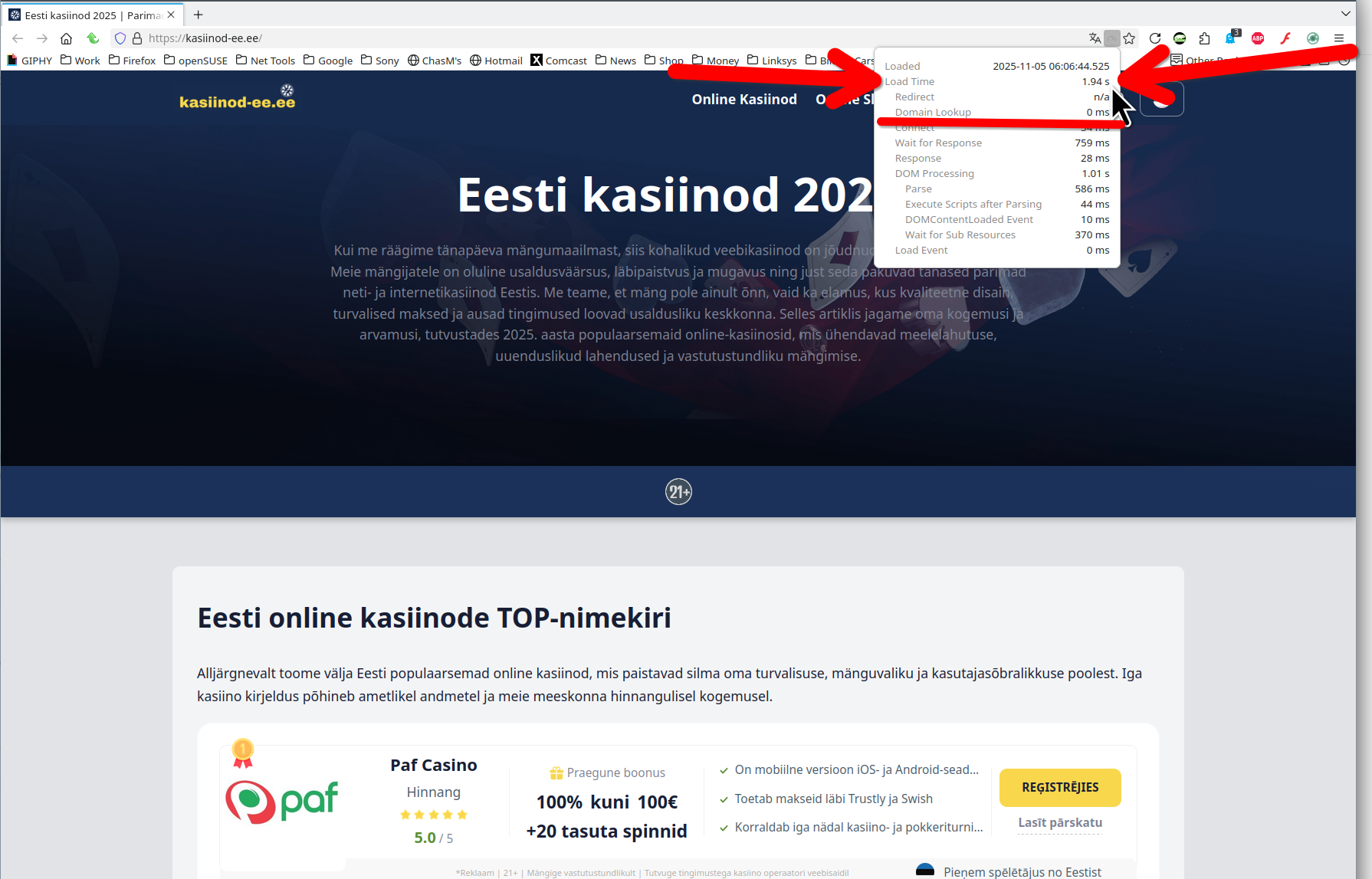Image resolution: width=1372 pixels, height=879 pixels.
Task: Click the kasiinod-ee.ee site logo
Action: (x=238, y=97)
